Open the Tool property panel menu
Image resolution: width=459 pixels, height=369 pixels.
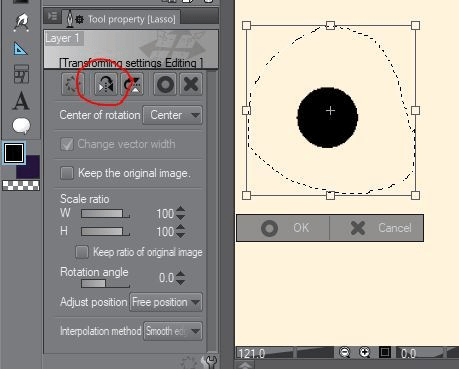[x=52, y=16]
